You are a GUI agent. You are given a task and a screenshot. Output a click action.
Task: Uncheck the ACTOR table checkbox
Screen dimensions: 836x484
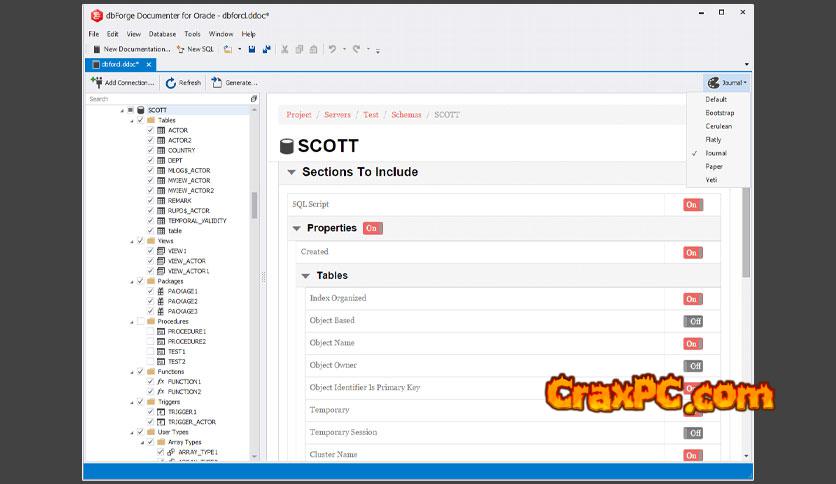(x=150, y=130)
